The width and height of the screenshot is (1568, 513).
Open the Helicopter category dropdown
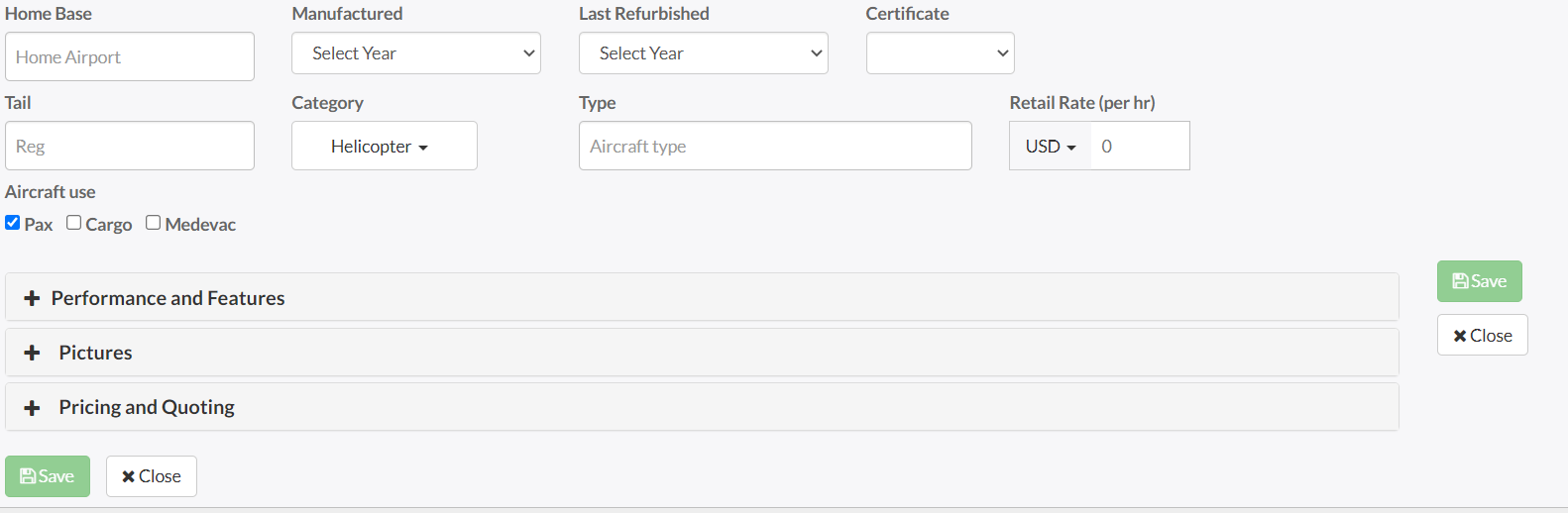[x=384, y=147]
